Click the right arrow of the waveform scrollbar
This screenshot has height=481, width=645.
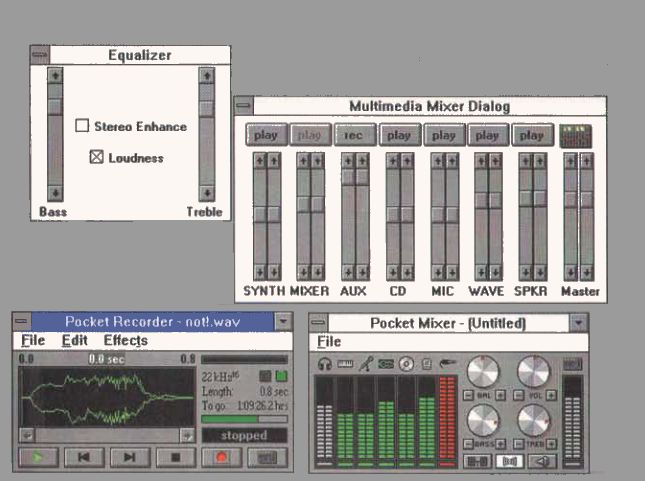187,435
